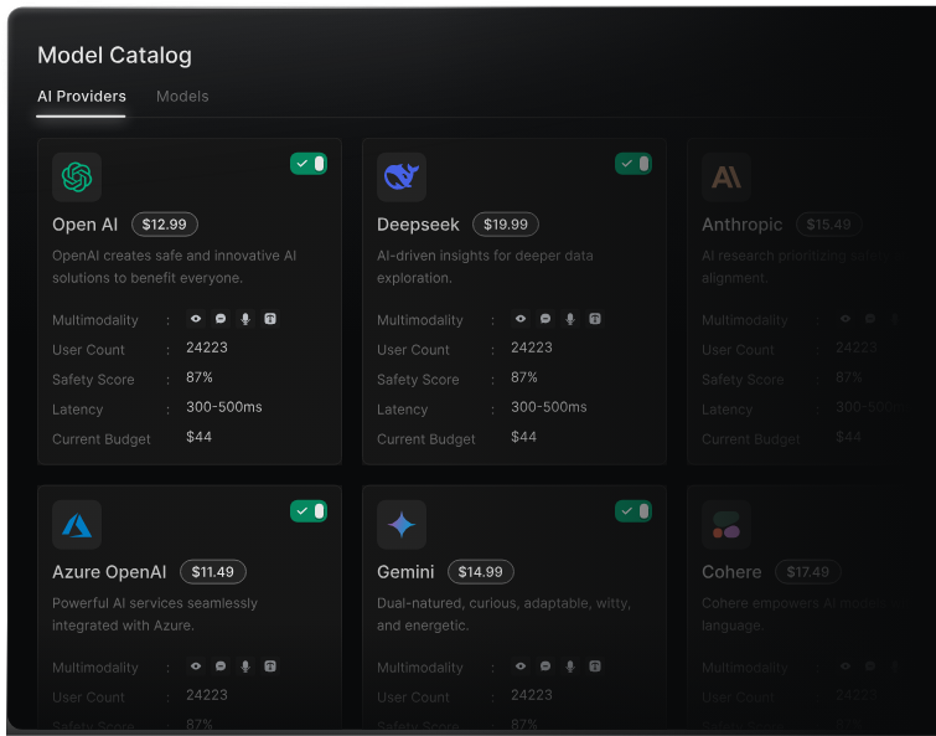Click Azure OpenAI fourth multimodality icon
The height and width of the screenshot is (736, 936).
(270, 666)
